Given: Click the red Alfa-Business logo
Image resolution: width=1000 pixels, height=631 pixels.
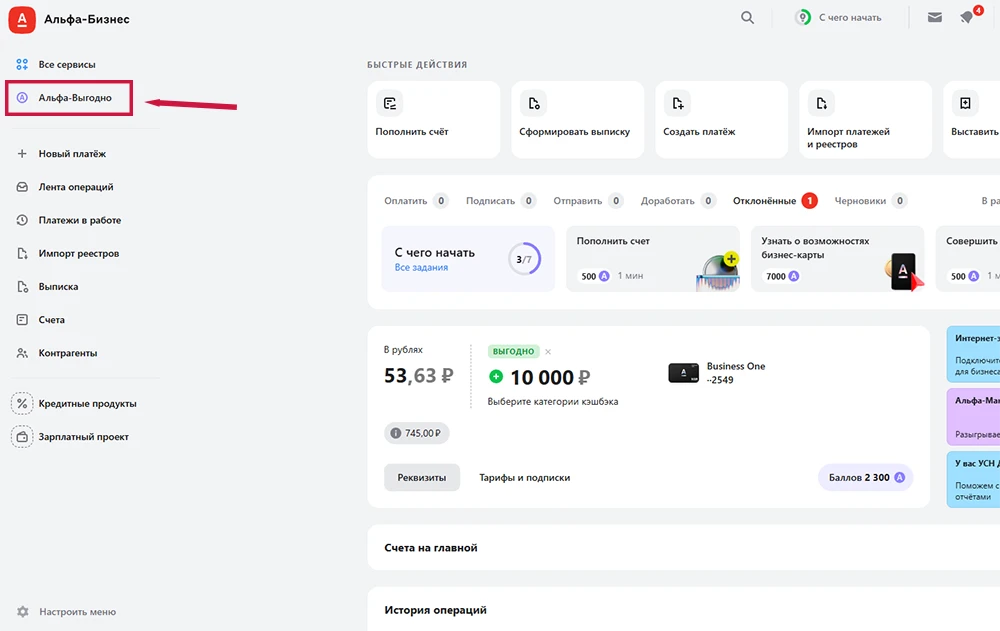Looking at the screenshot, I should 22,19.
